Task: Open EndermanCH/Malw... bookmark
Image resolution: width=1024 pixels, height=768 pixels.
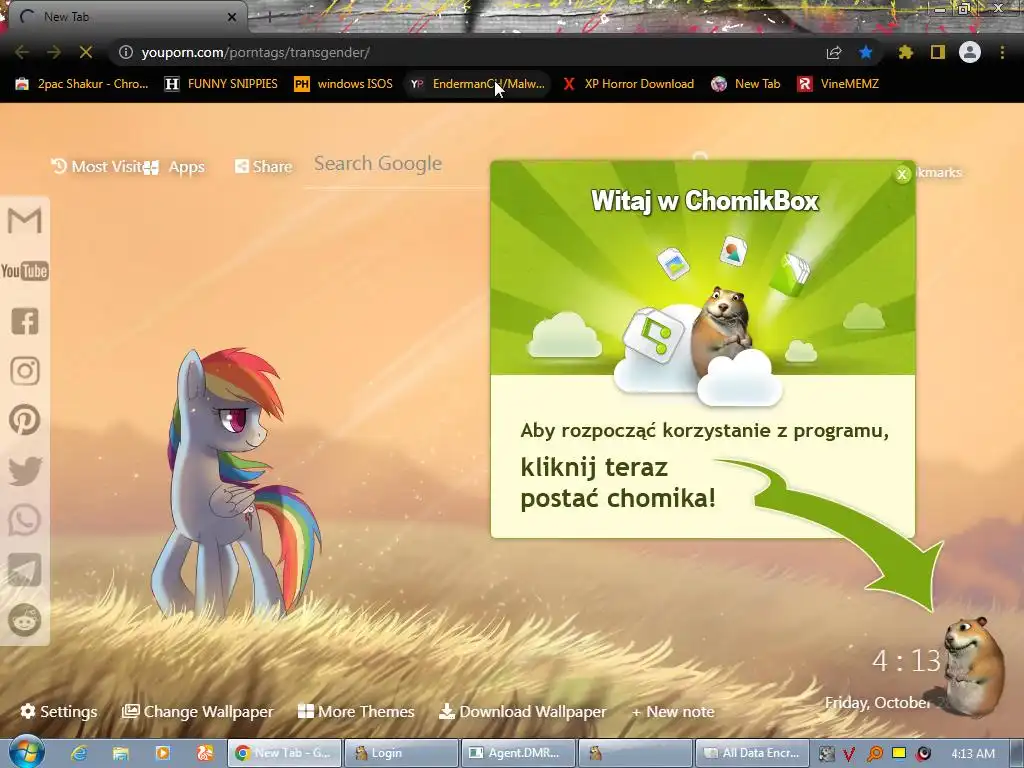Action: click(x=477, y=84)
